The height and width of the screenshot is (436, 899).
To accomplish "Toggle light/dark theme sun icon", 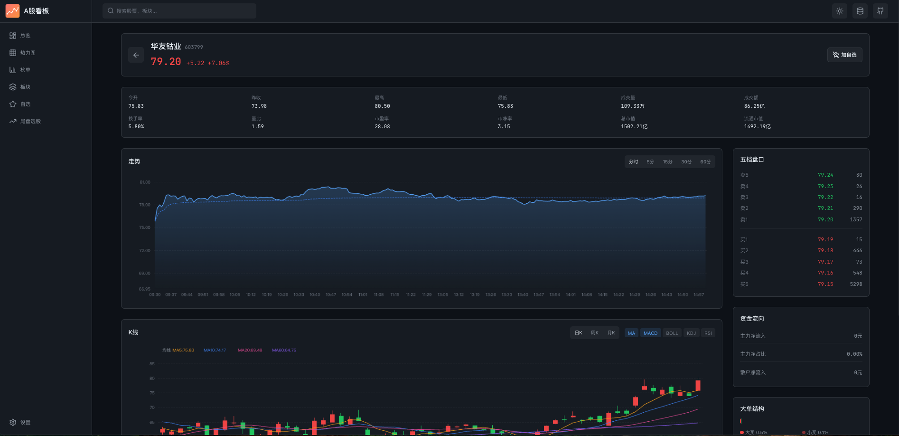I will [839, 11].
